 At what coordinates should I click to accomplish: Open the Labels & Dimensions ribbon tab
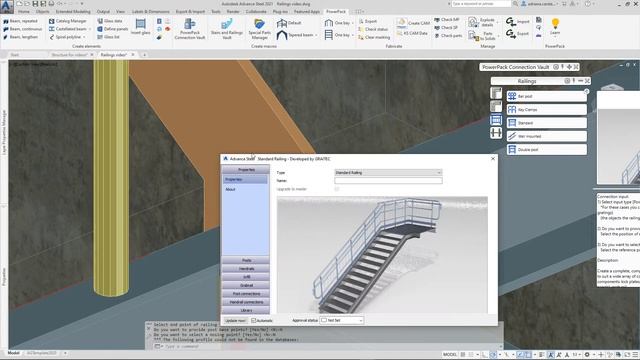(x=151, y=12)
